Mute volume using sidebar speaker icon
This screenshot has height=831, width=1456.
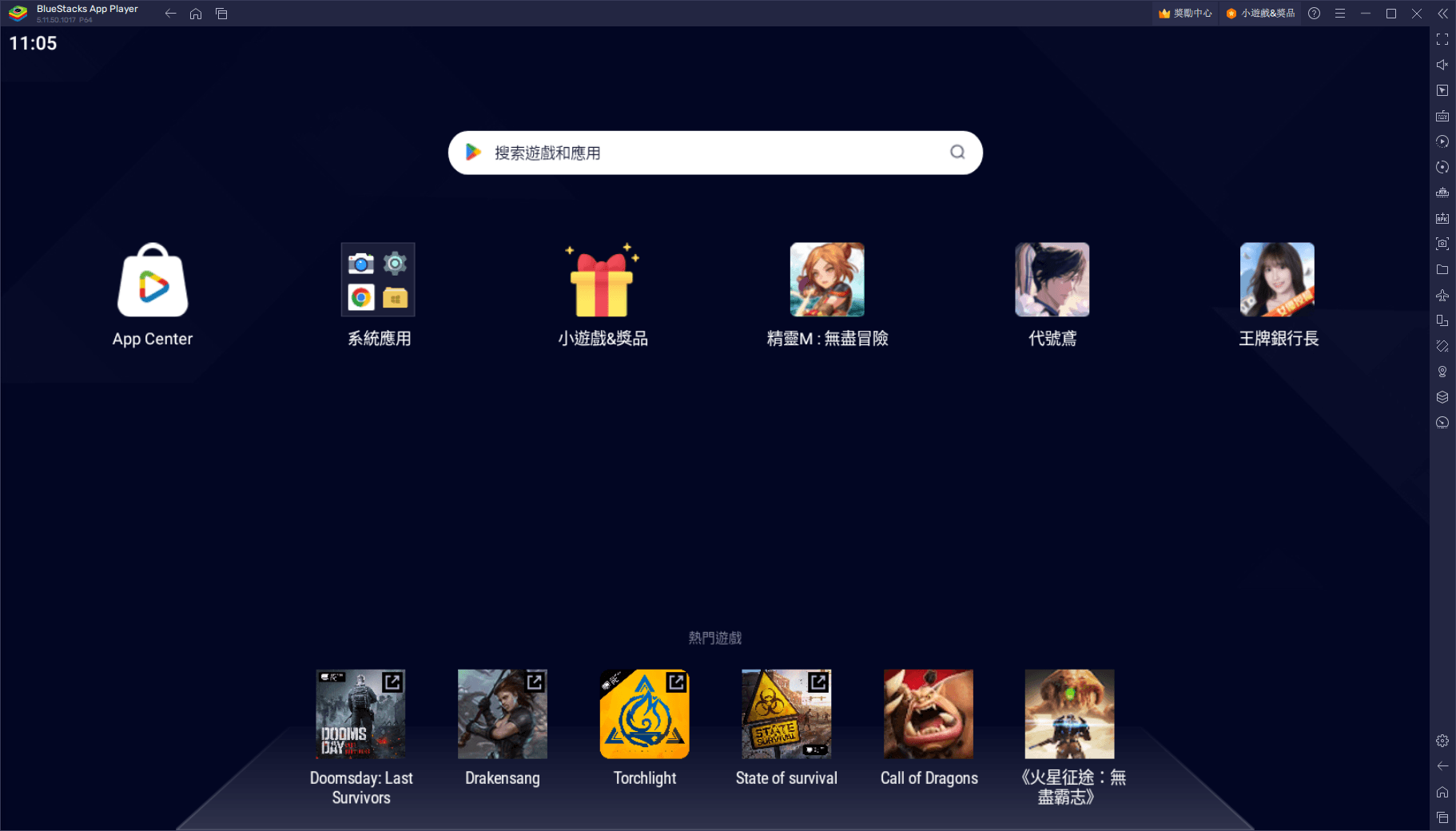pyautogui.click(x=1442, y=65)
